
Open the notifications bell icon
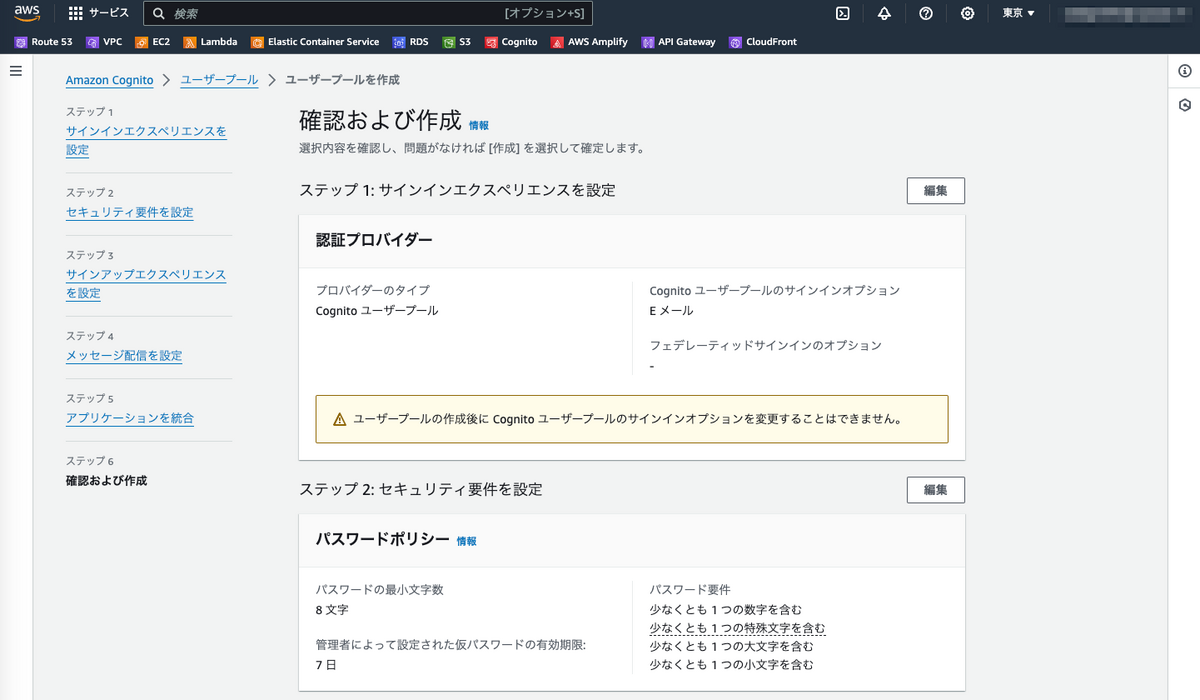[x=884, y=13]
